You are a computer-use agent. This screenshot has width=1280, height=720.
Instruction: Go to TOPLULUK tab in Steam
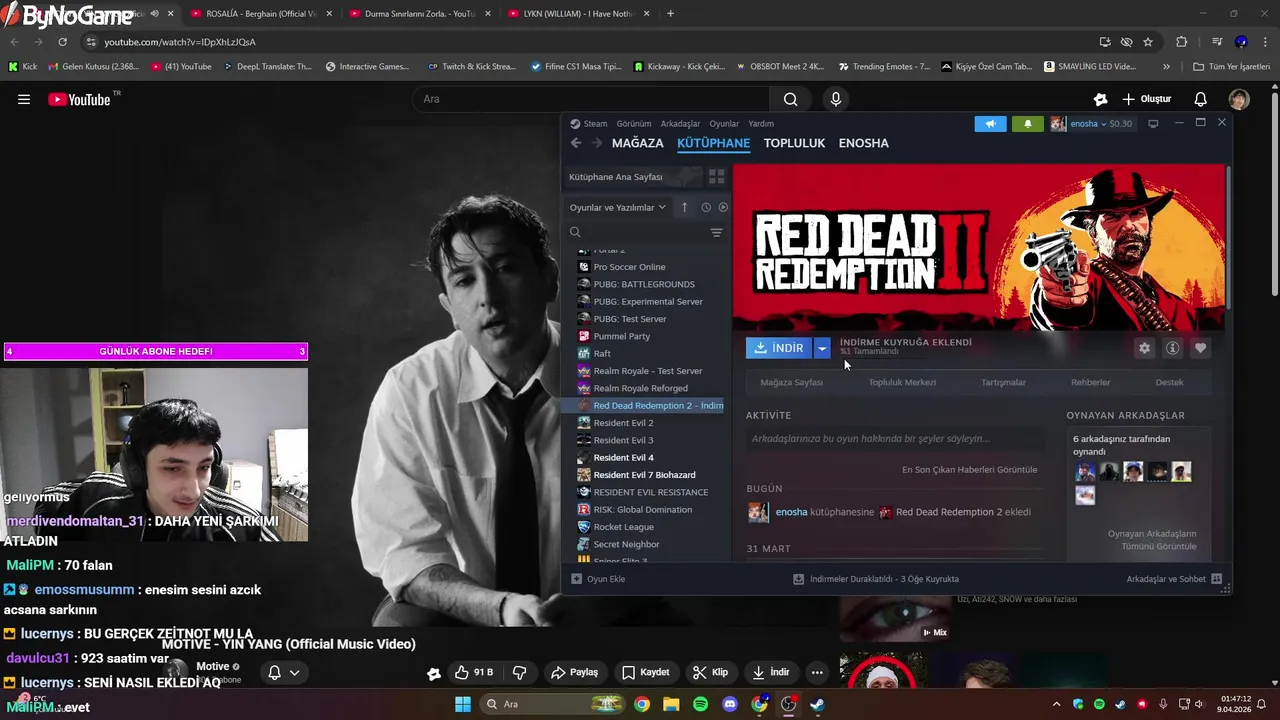pos(794,143)
